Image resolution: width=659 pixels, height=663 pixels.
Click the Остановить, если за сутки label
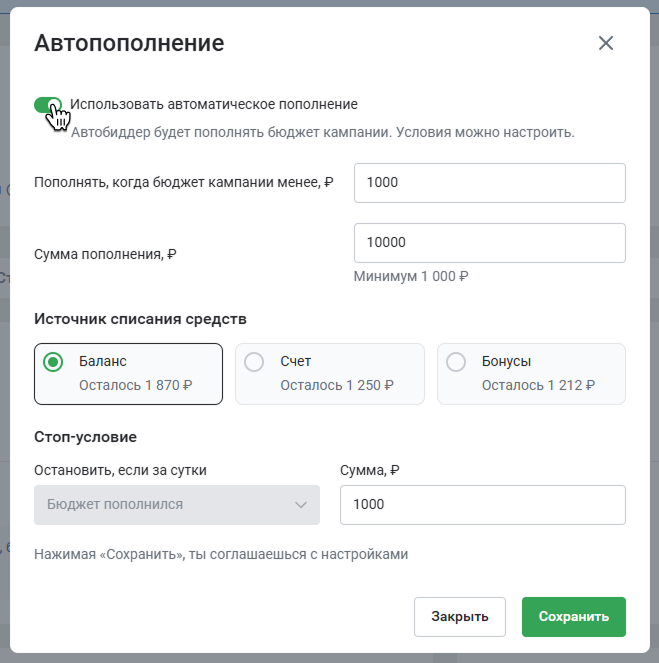tap(120, 470)
